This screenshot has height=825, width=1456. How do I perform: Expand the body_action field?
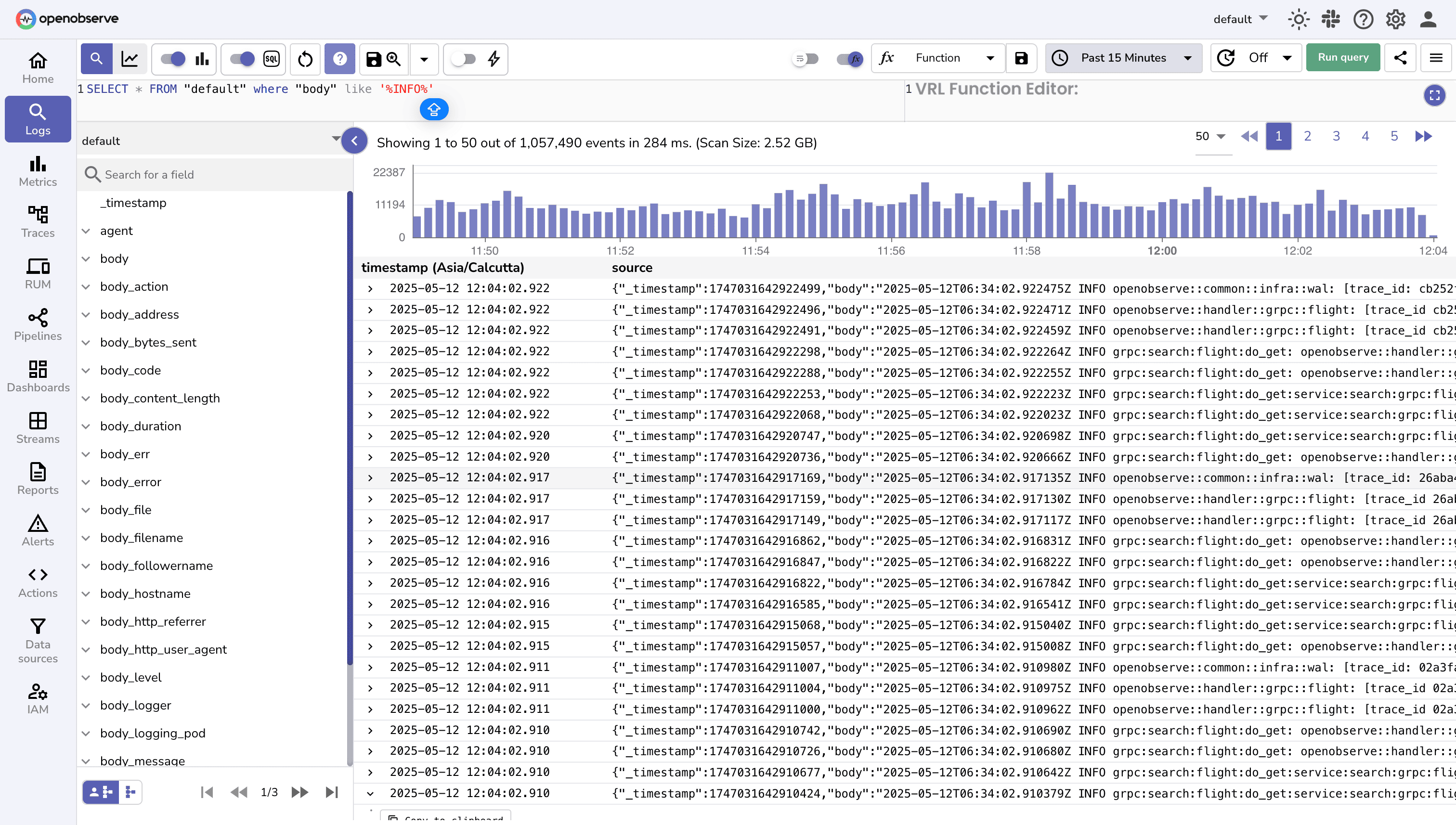pyautogui.click(x=86, y=287)
